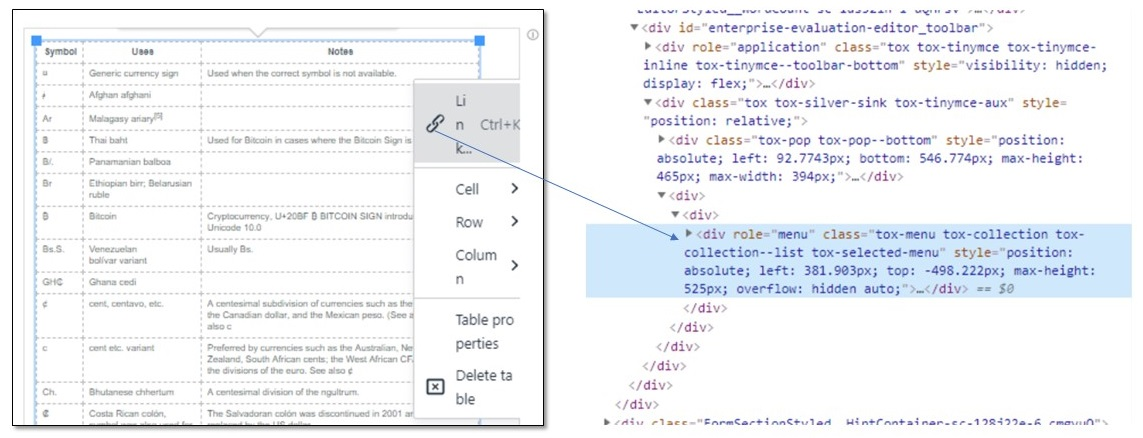Click the "Panamanian balboa" table cell
This screenshot has height=438, width=1143.
tap(142, 161)
